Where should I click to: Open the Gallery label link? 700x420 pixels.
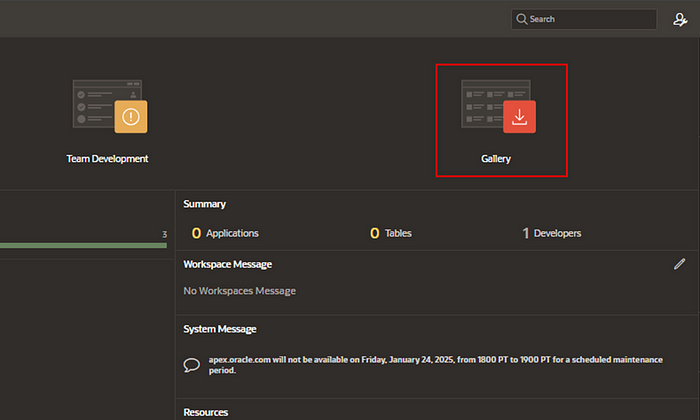tap(496, 159)
